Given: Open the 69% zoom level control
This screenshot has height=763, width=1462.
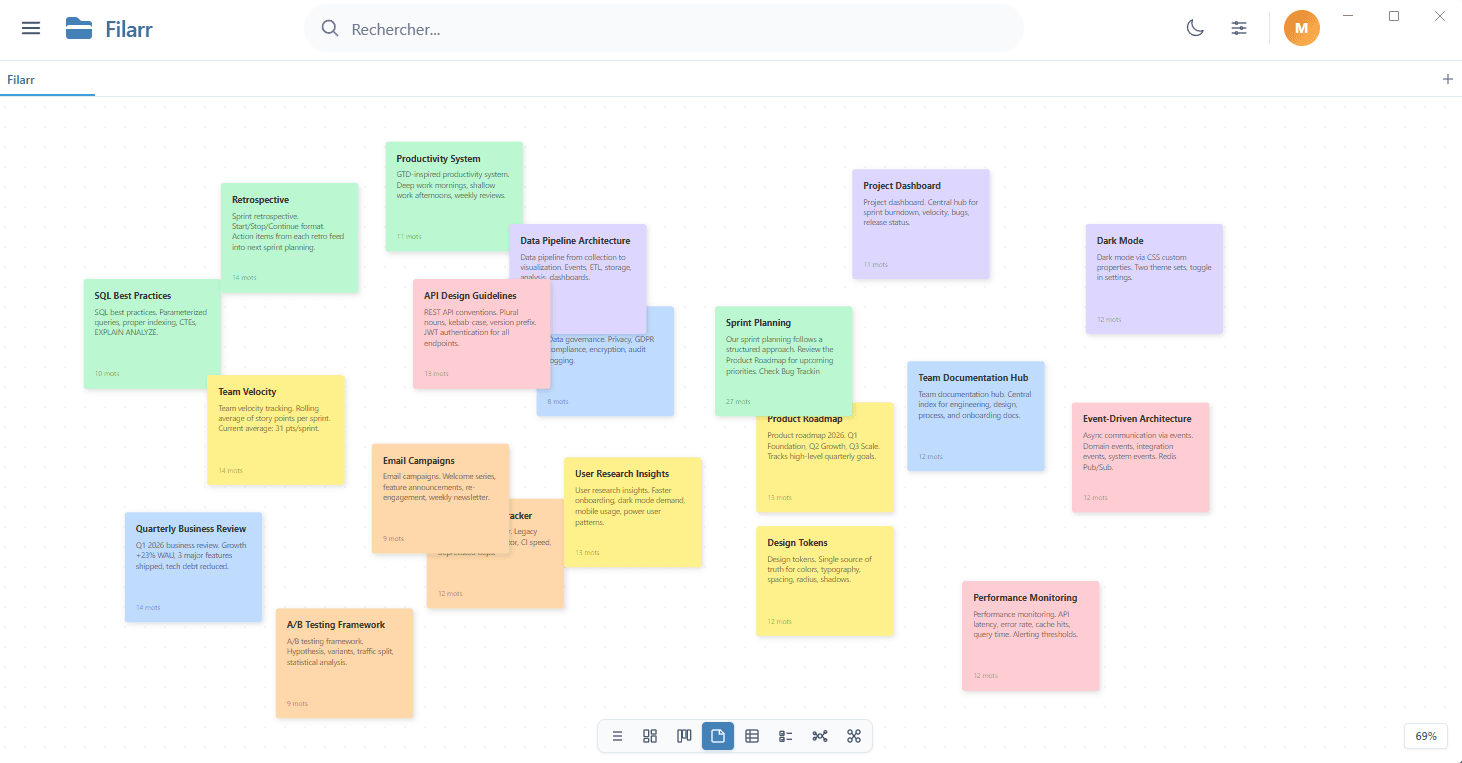Looking at the screenshot, I should 1426,736.
